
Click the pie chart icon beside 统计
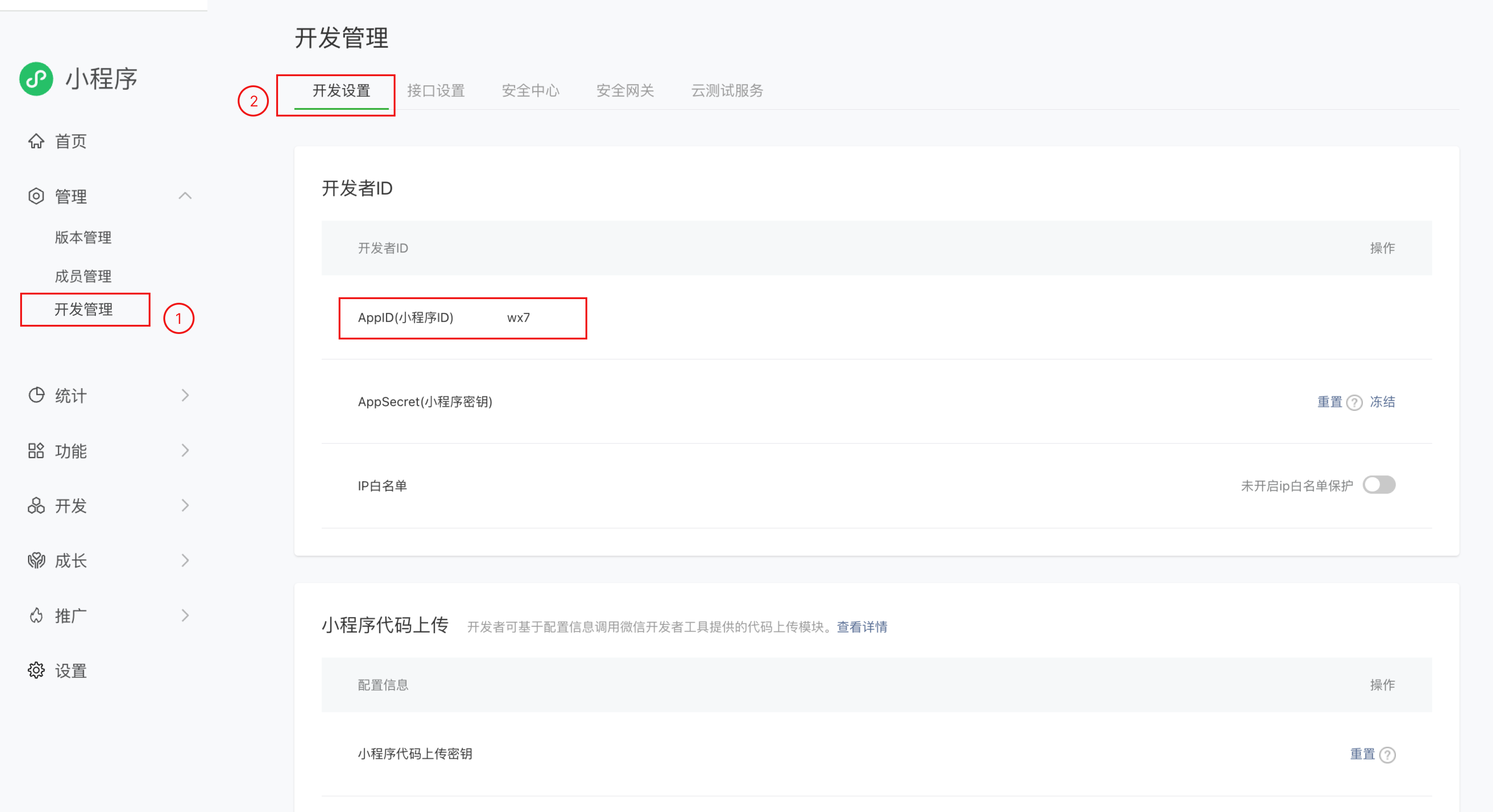point(36,395)
